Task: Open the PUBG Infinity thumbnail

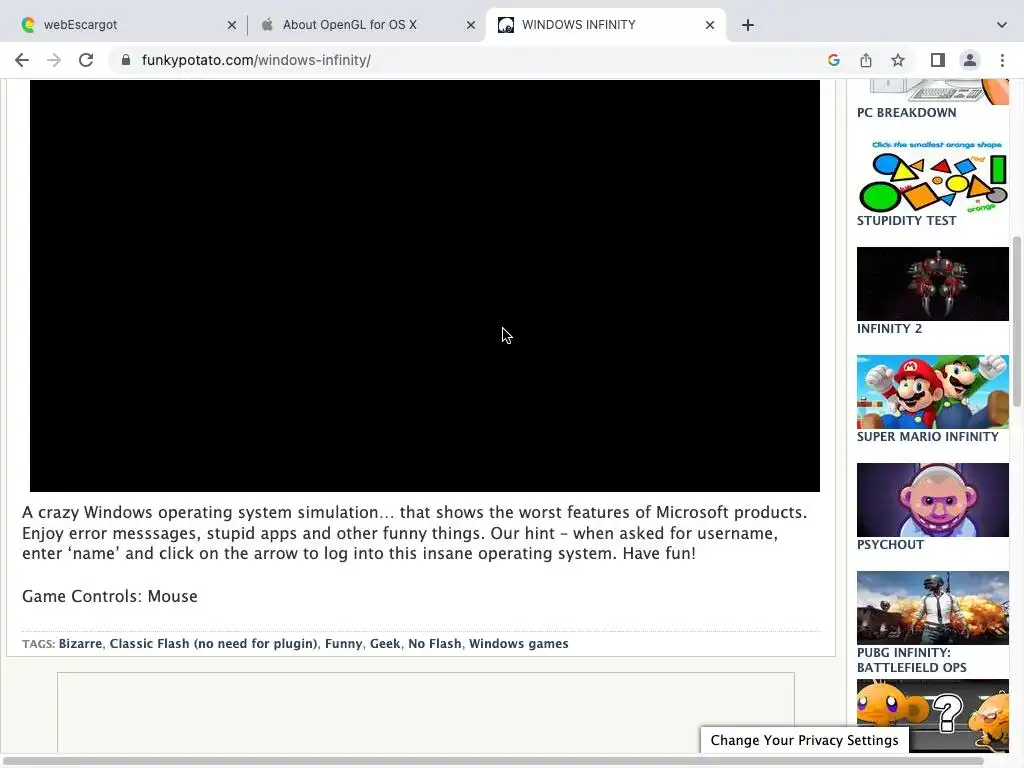Action: (x=933, y=608)
